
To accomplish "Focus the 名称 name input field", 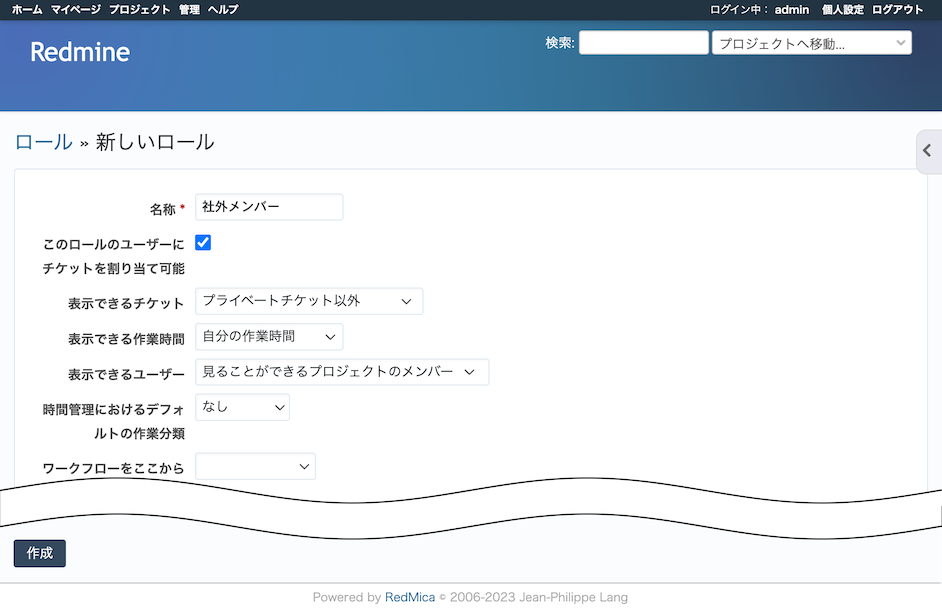I will (269, 207).
